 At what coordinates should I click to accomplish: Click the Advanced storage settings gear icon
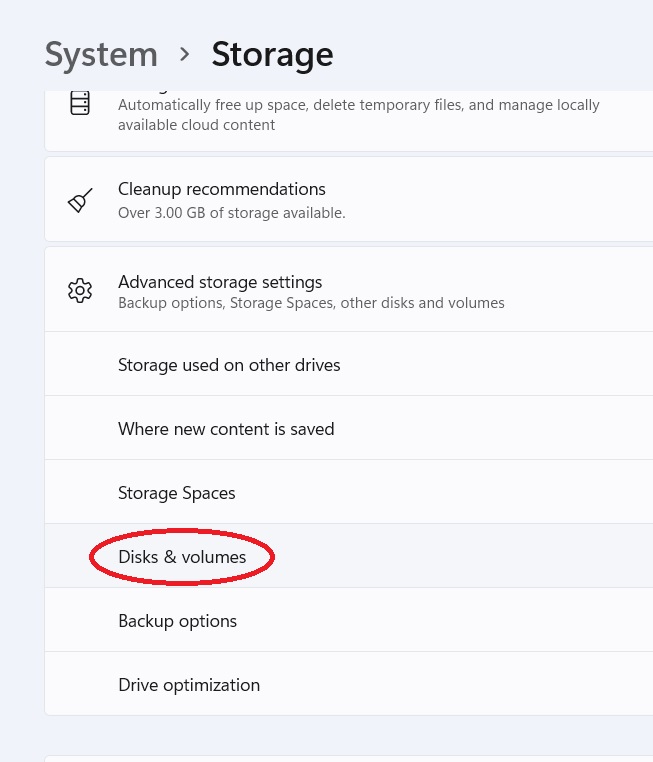tap(80, 291)
